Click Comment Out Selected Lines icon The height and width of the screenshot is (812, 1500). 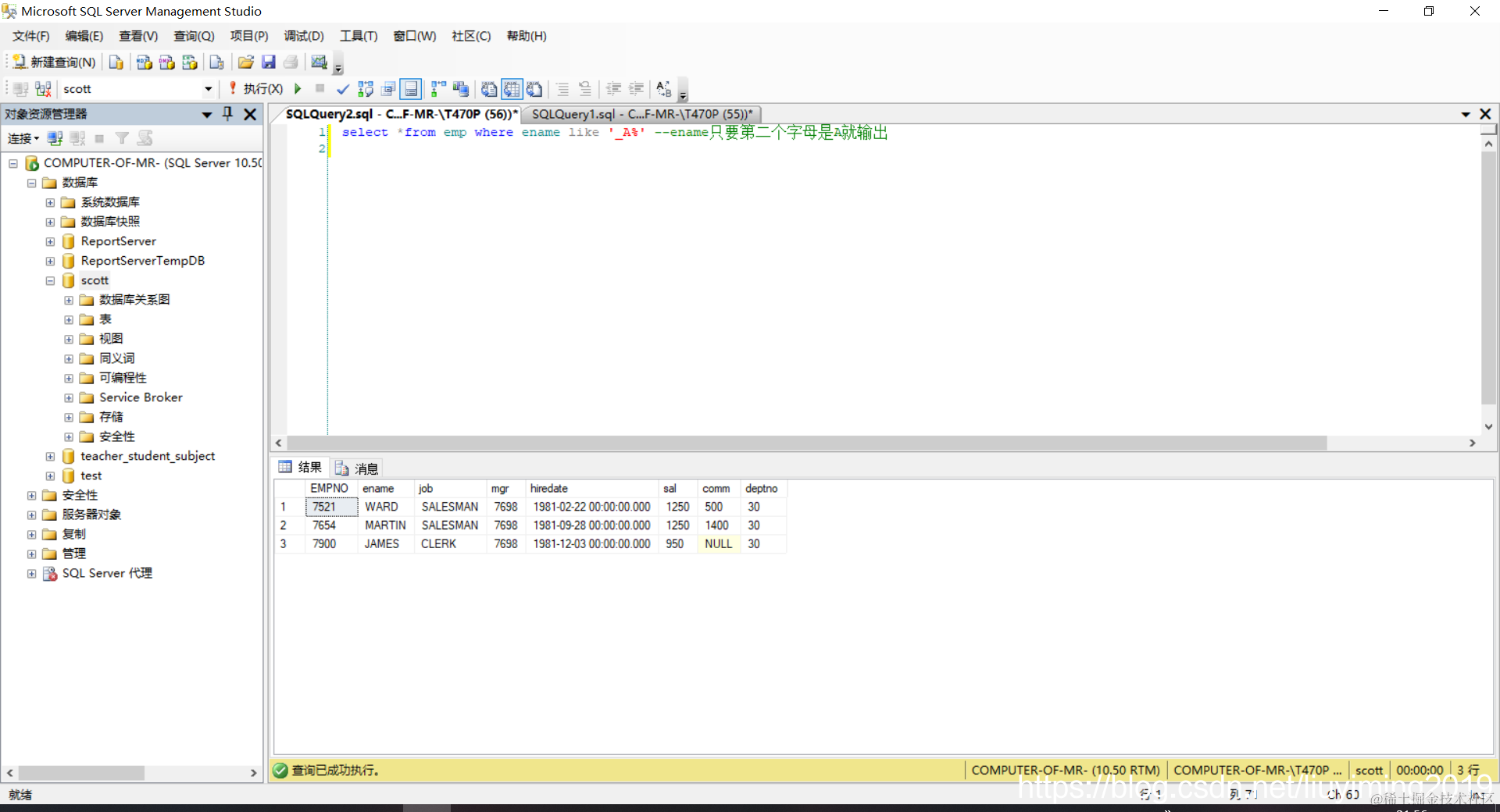562,89
